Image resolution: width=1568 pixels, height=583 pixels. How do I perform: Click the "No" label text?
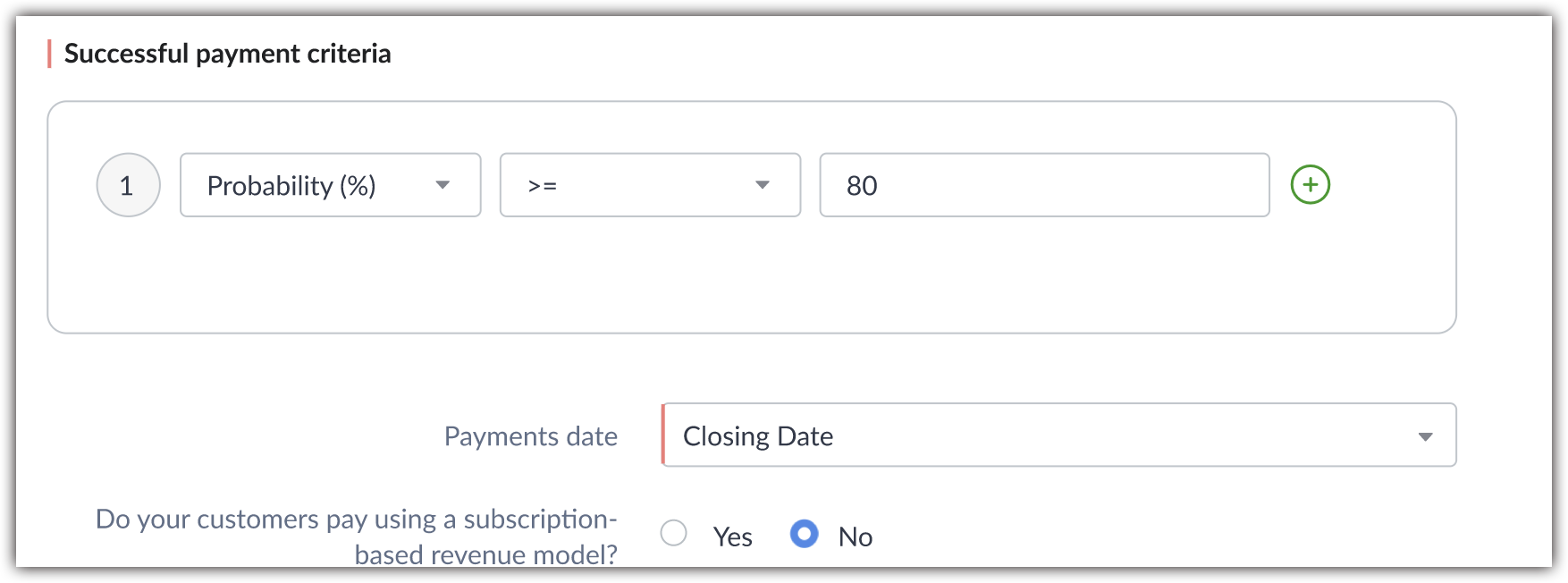point(855,537)
